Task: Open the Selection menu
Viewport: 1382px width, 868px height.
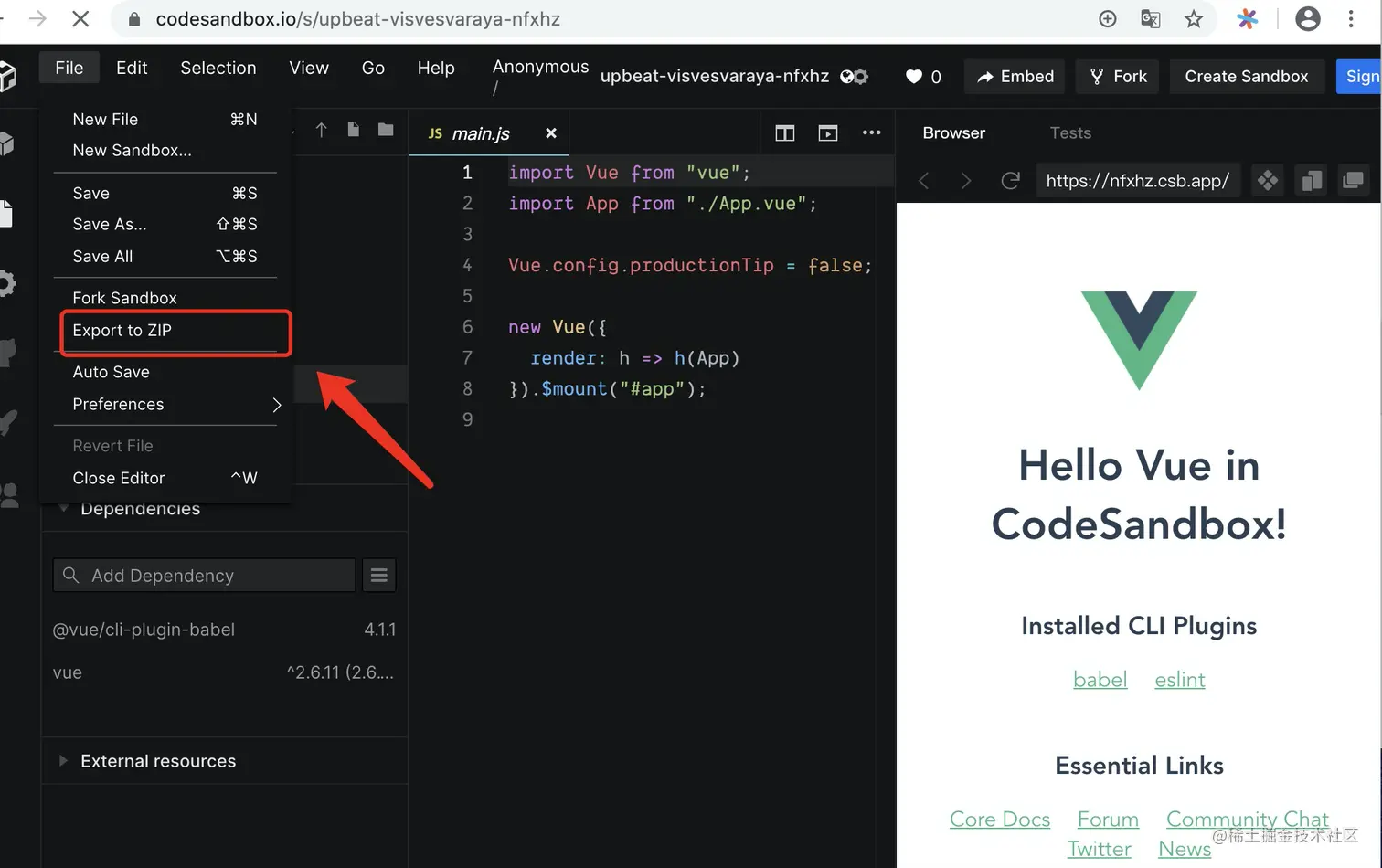Action: (218, 69)
